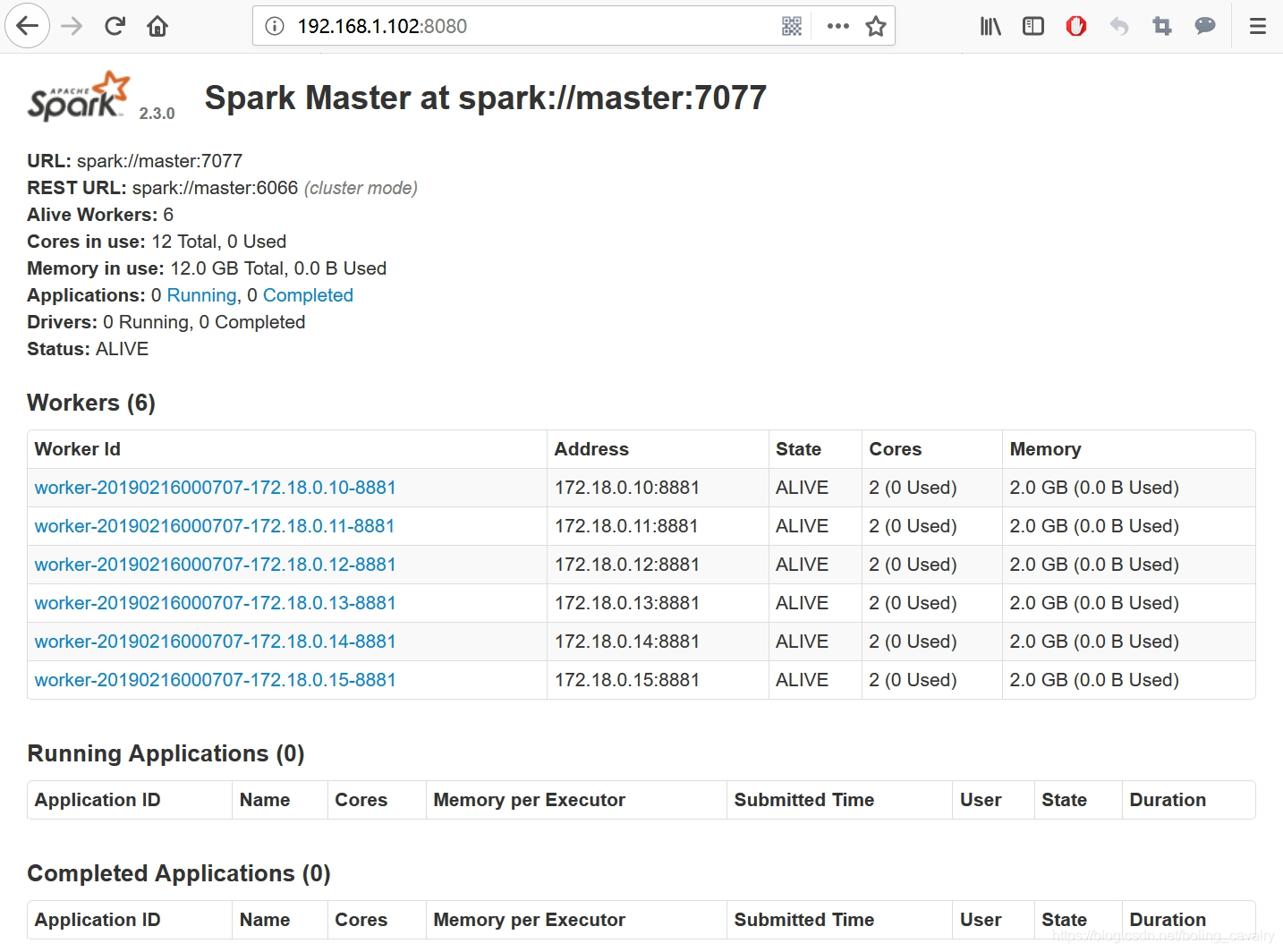This screenshot has width=1283, height=952.
Task: Reload the Spark Master page
Action: click(x=115, y=26)
